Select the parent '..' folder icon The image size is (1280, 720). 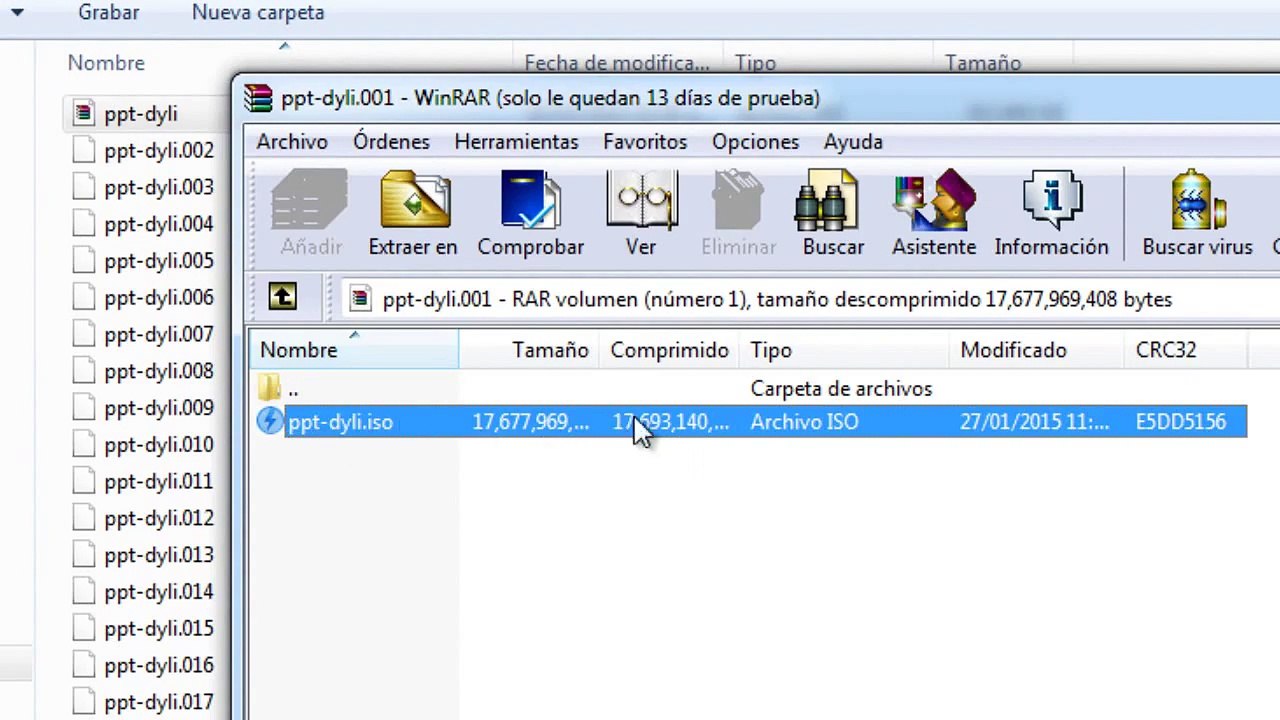click(x=269, y=388)
